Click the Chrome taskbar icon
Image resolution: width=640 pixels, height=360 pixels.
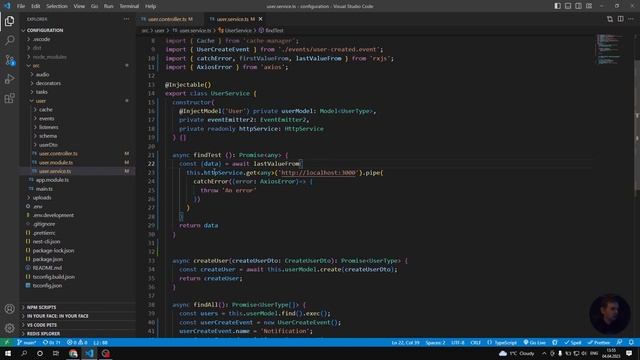pyautogui.click(x=73, y=353)
